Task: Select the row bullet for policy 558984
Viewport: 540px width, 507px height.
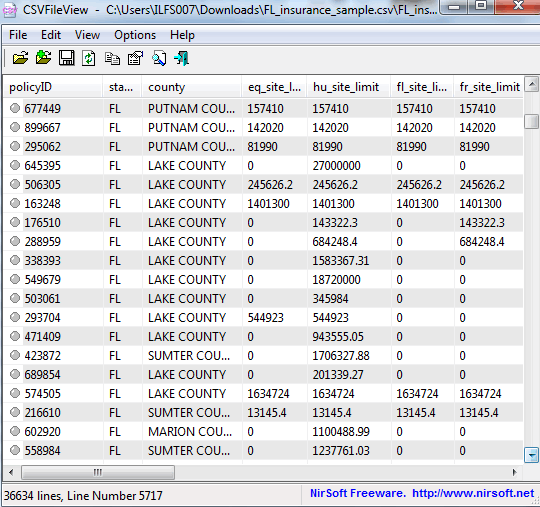Action: pos(15,450)
